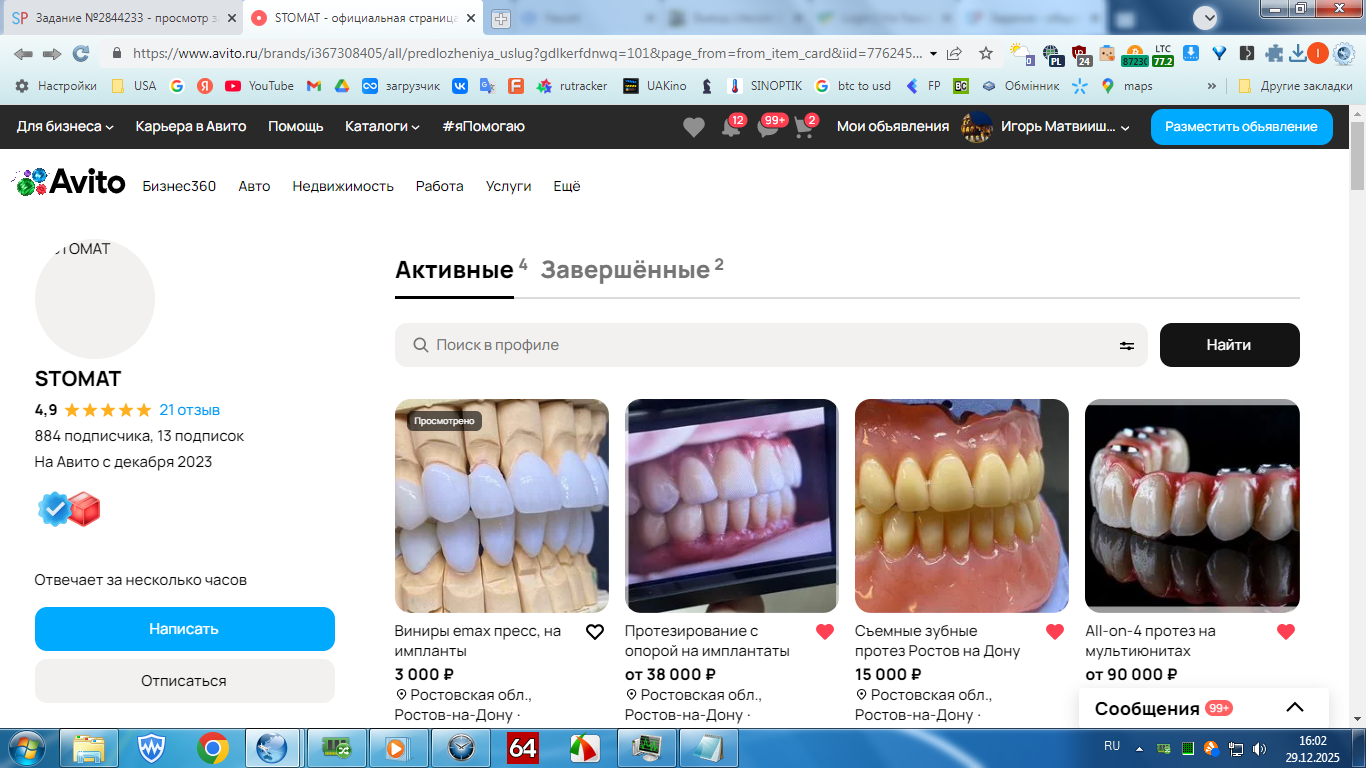Open the Google Drive bookmark icon

[341, 86]
